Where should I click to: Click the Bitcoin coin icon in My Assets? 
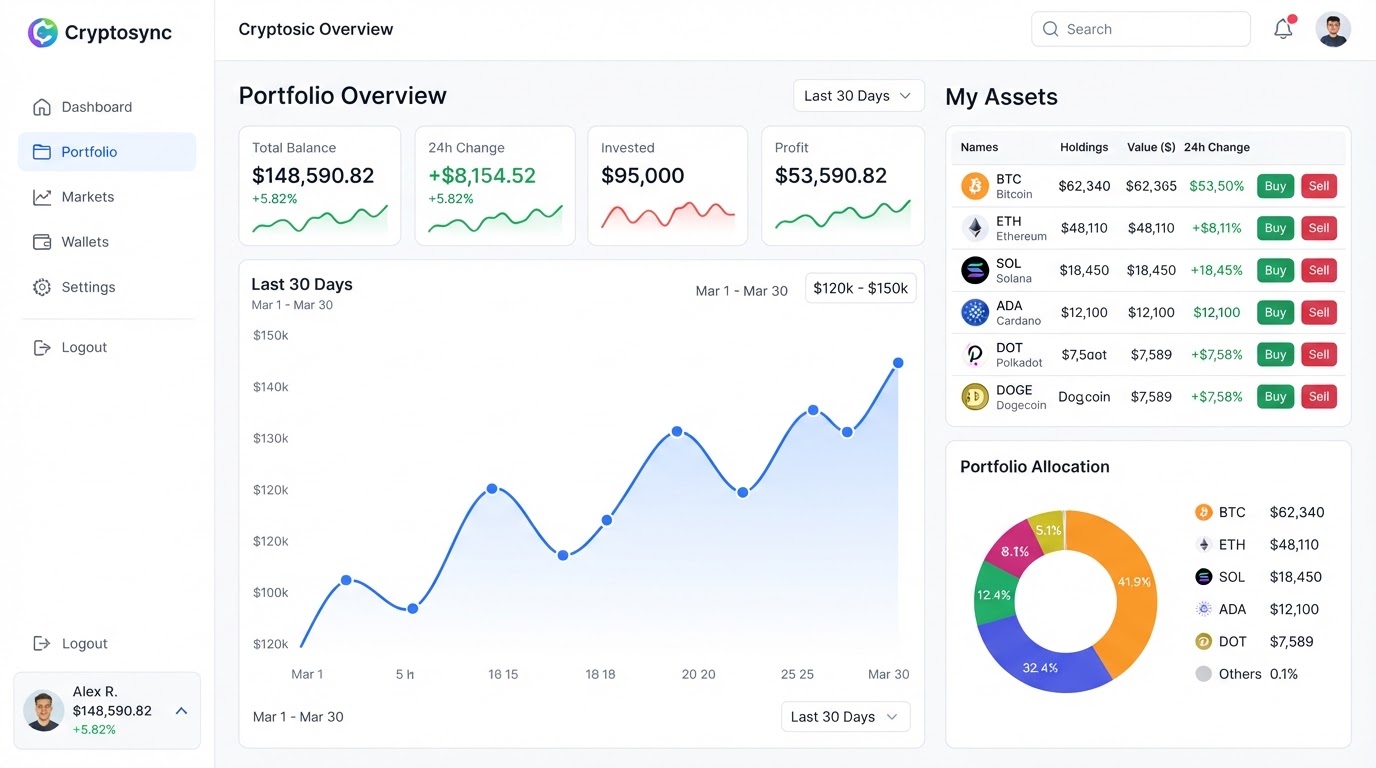click(x=975, y=186)
